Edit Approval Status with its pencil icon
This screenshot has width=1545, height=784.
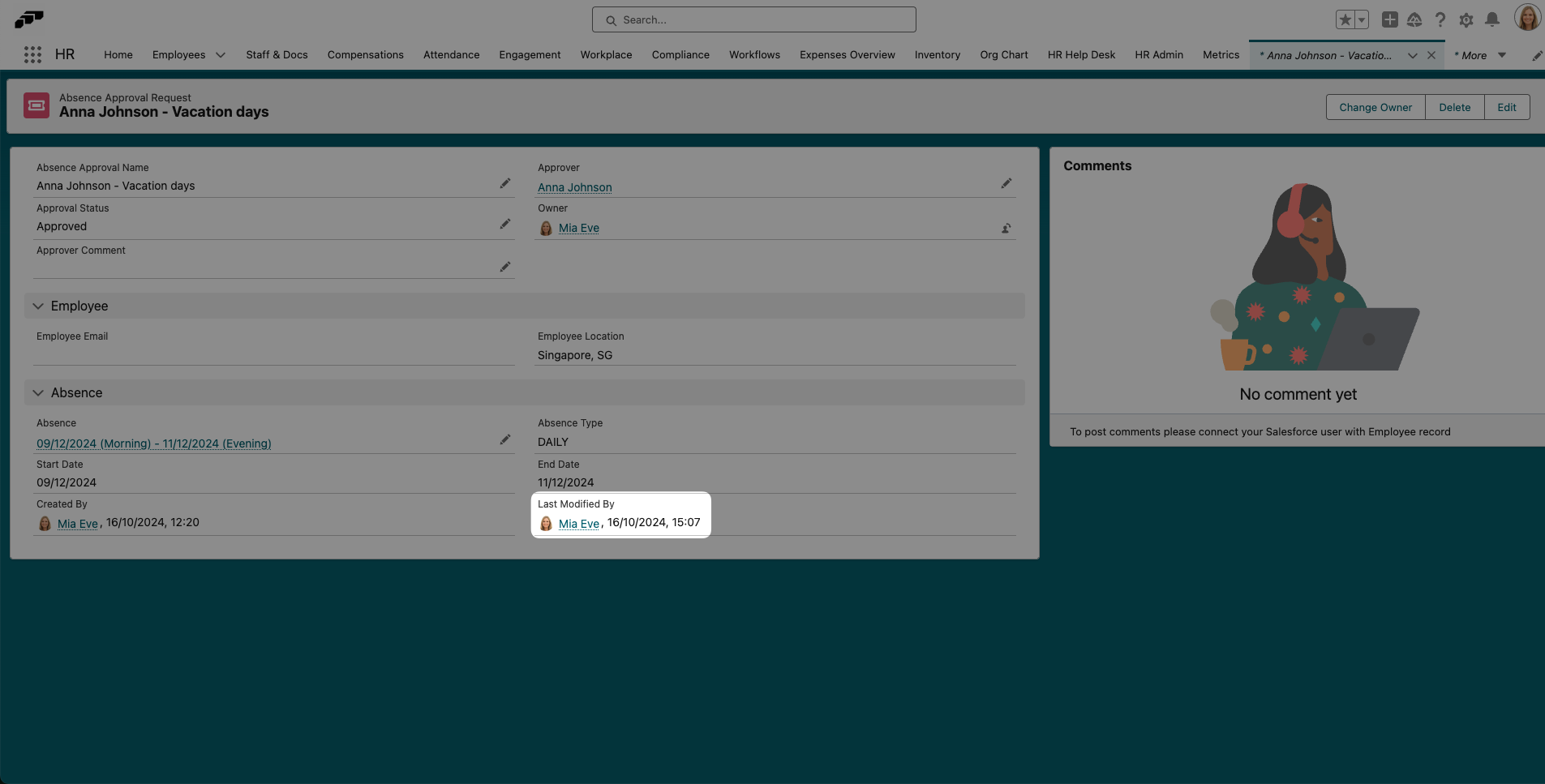[x=504, y=224]
